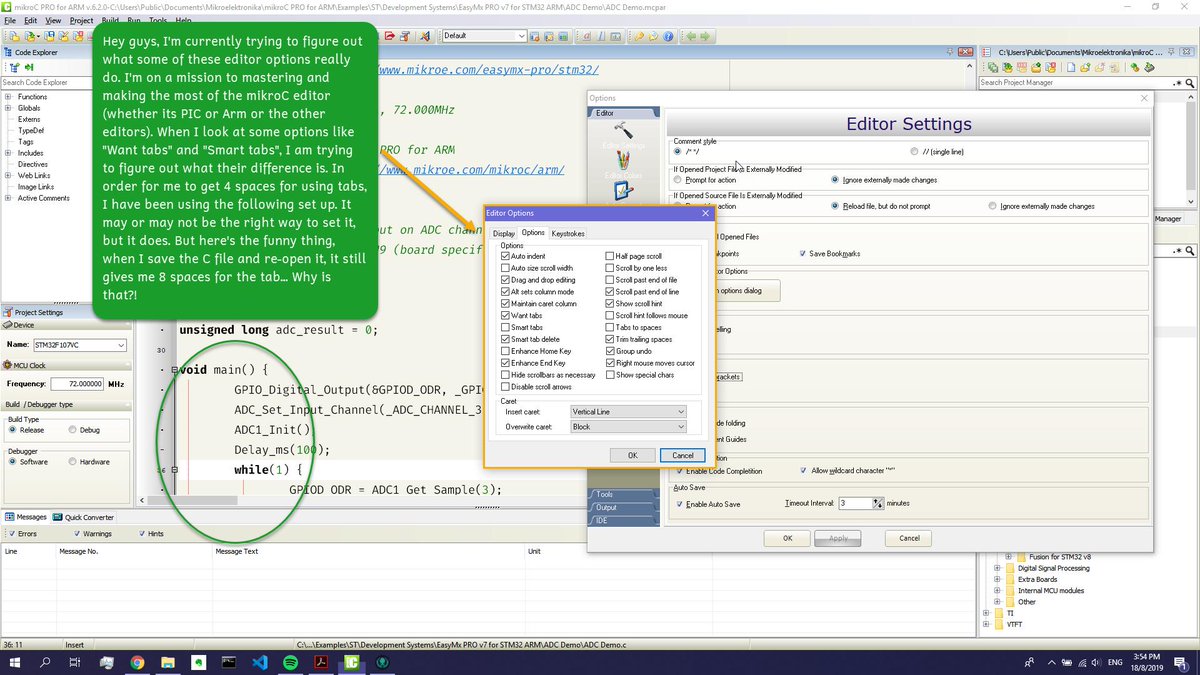
Task: Close the Options window with X
Action: 1145,98
